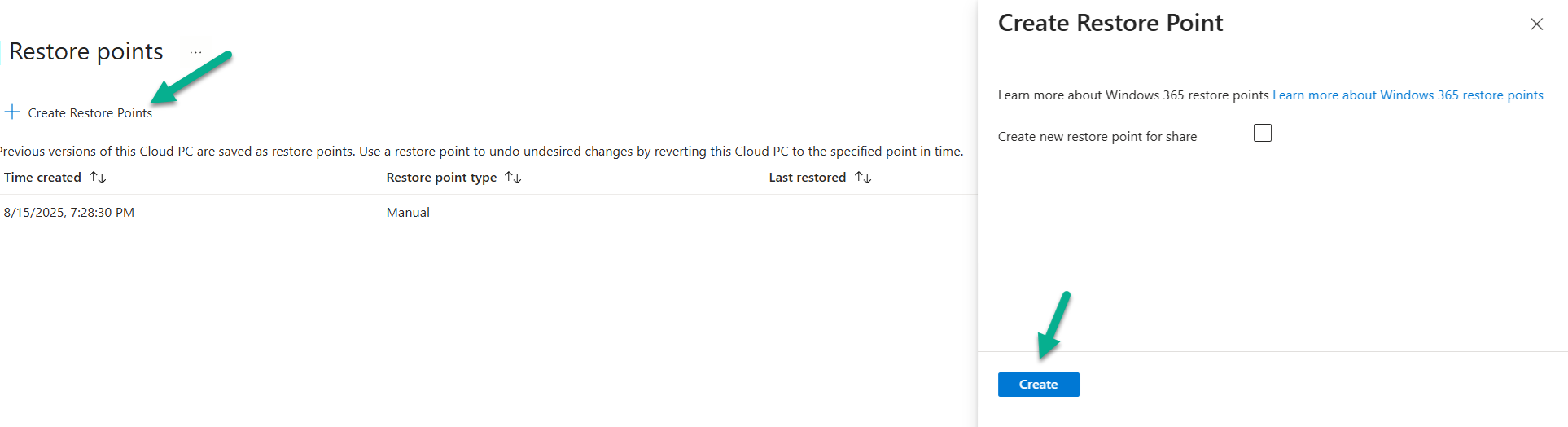Select the 8/15/2025, 7:28:30 PM restore point
The height and width of the screenshot is (427, 1568).
point(69,213)
